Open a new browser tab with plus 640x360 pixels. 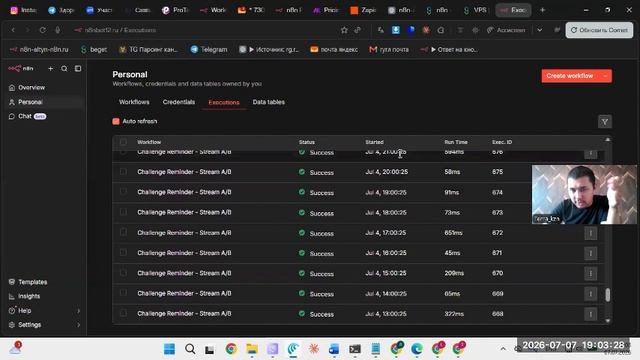[542, 10]
